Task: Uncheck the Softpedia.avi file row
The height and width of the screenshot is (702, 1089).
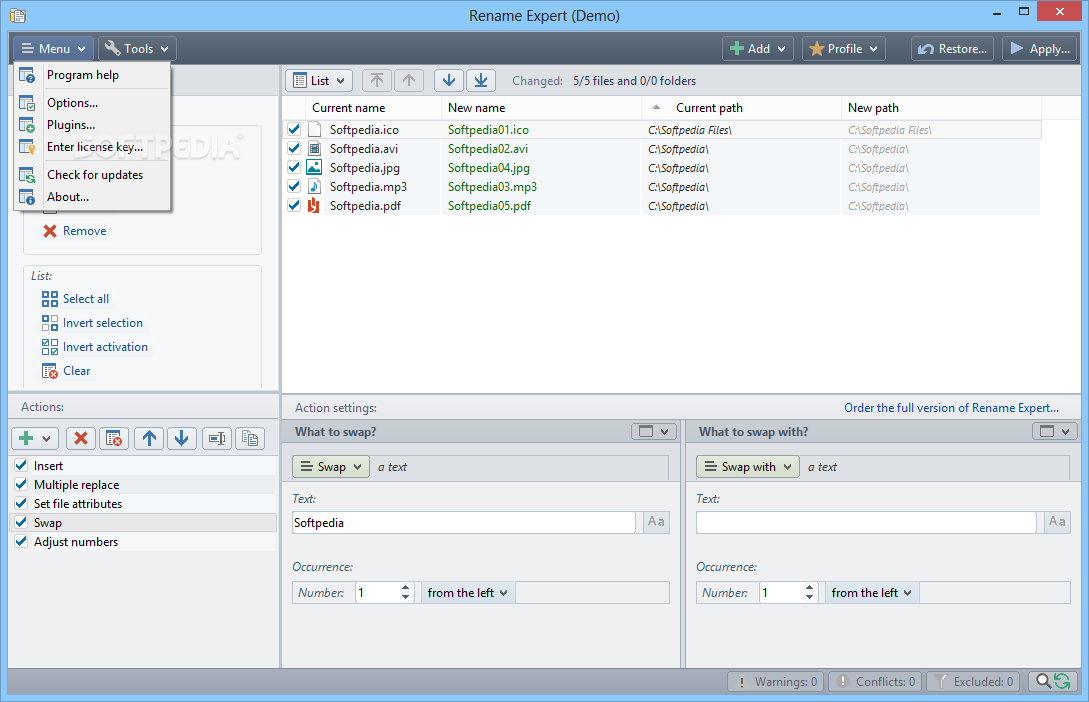Action: (294, 149)
